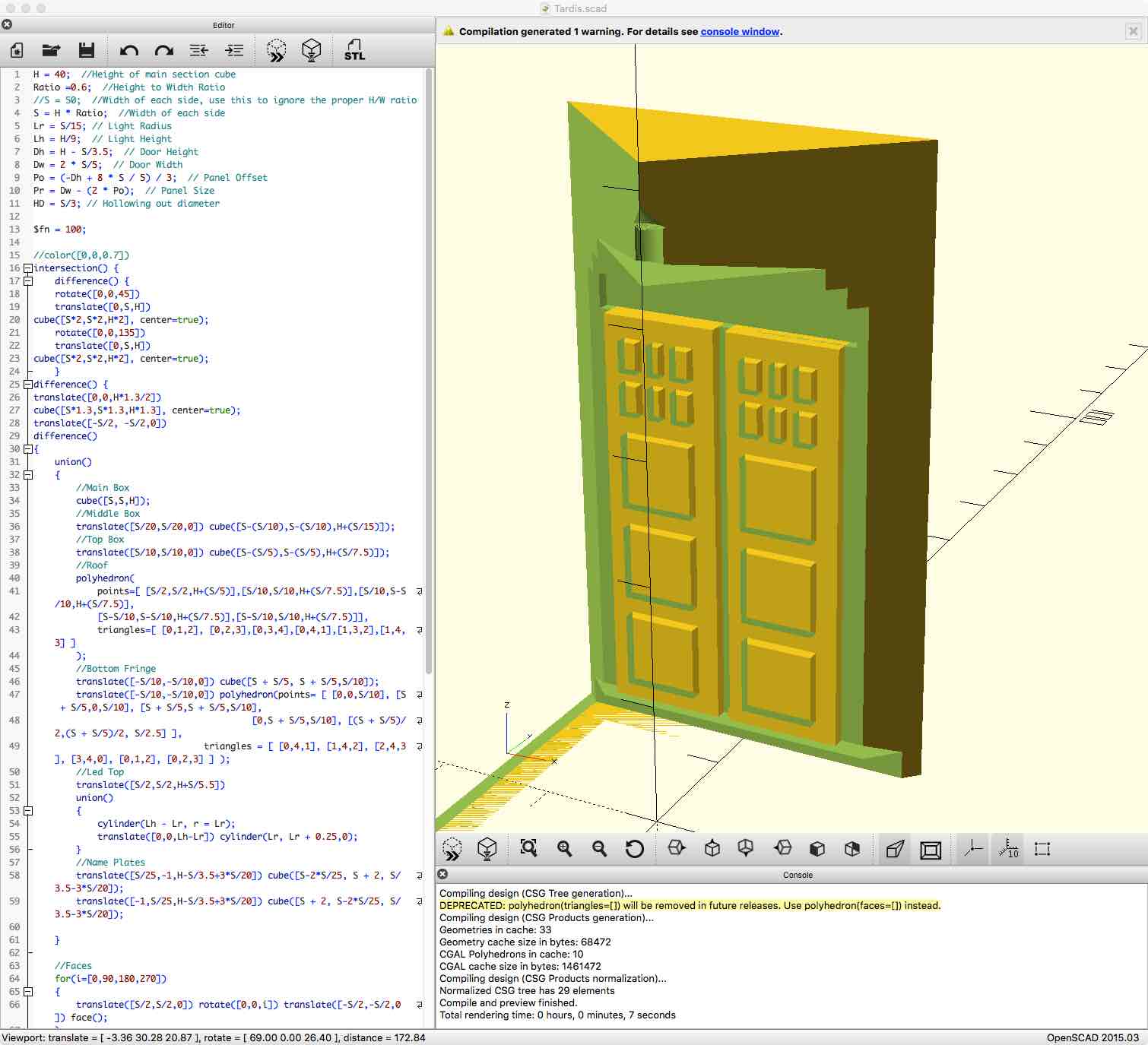Click Render icon in editor toolbar
The width and height of the screenshot is (1148, 1045).
[311, 51]
